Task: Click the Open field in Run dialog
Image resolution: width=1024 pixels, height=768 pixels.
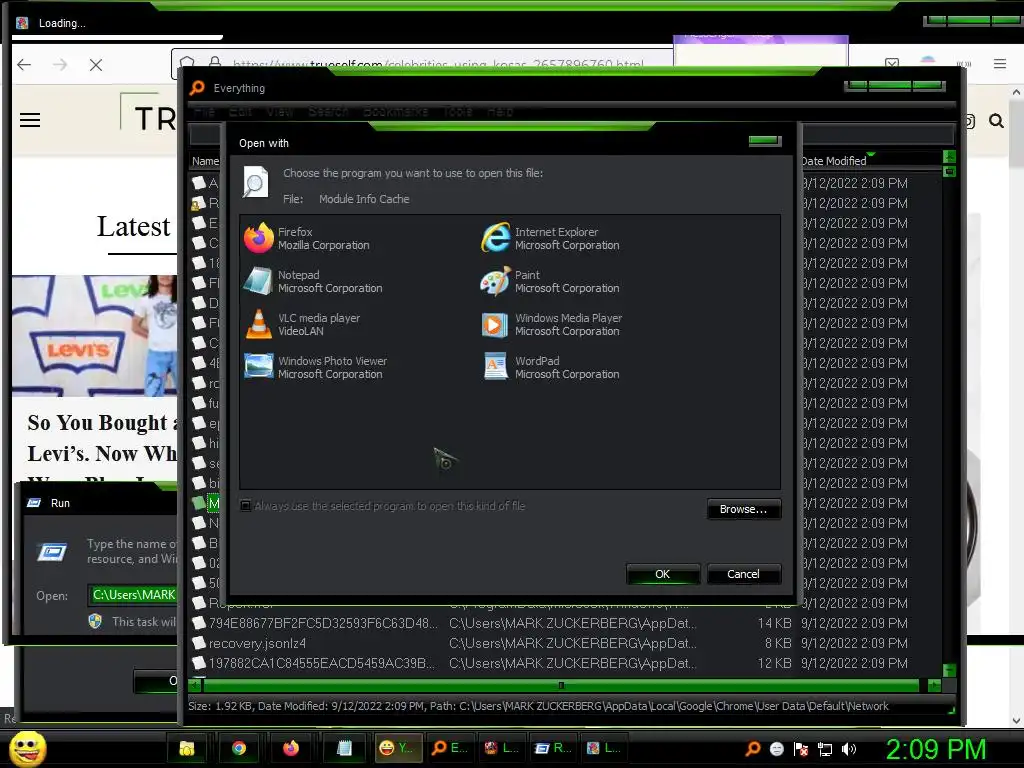Action: click(x=133, y=595)
